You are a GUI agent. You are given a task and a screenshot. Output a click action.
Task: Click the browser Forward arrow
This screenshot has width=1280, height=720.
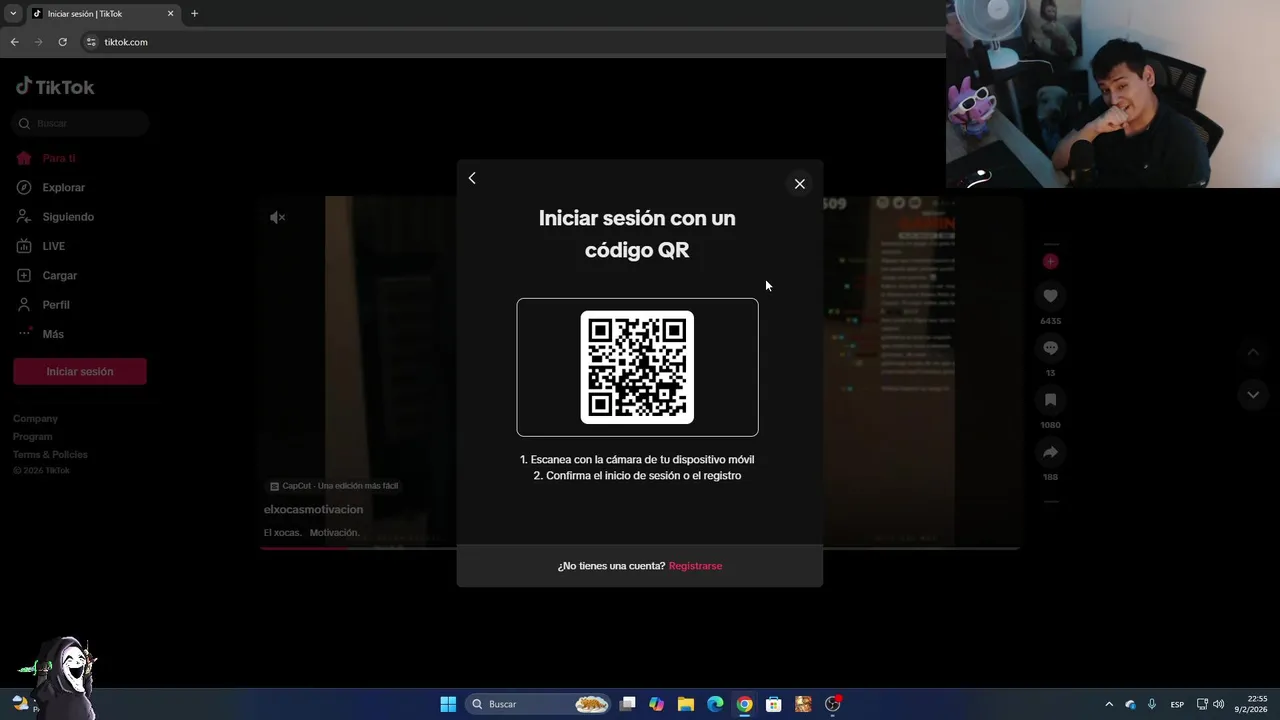tap(38, 42)
